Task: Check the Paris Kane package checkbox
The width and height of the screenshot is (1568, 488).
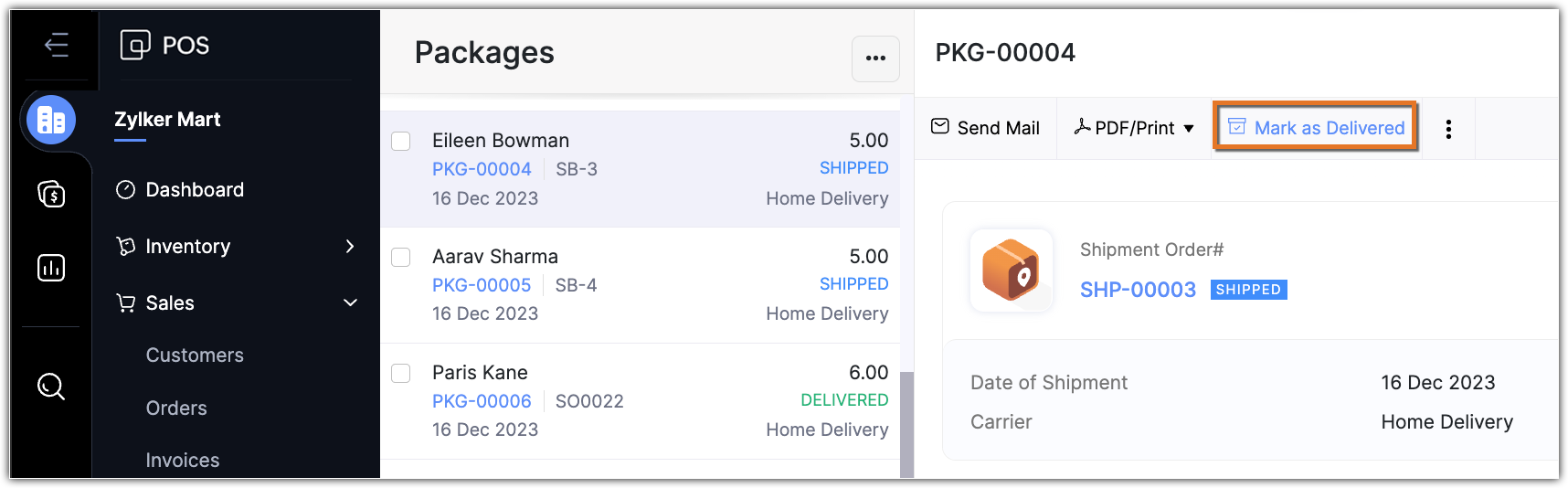Action: tap(400, 373)
